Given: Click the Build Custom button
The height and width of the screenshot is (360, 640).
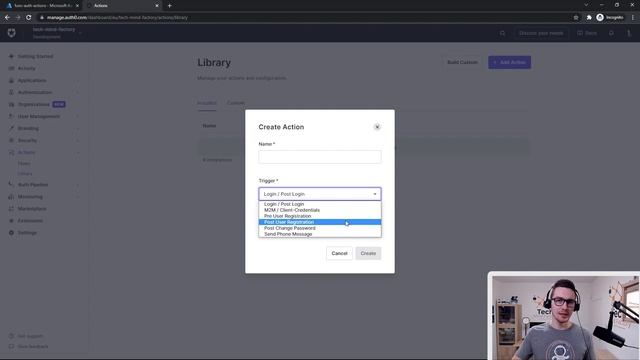Looking at the screenshot, I should coord(462,62).
